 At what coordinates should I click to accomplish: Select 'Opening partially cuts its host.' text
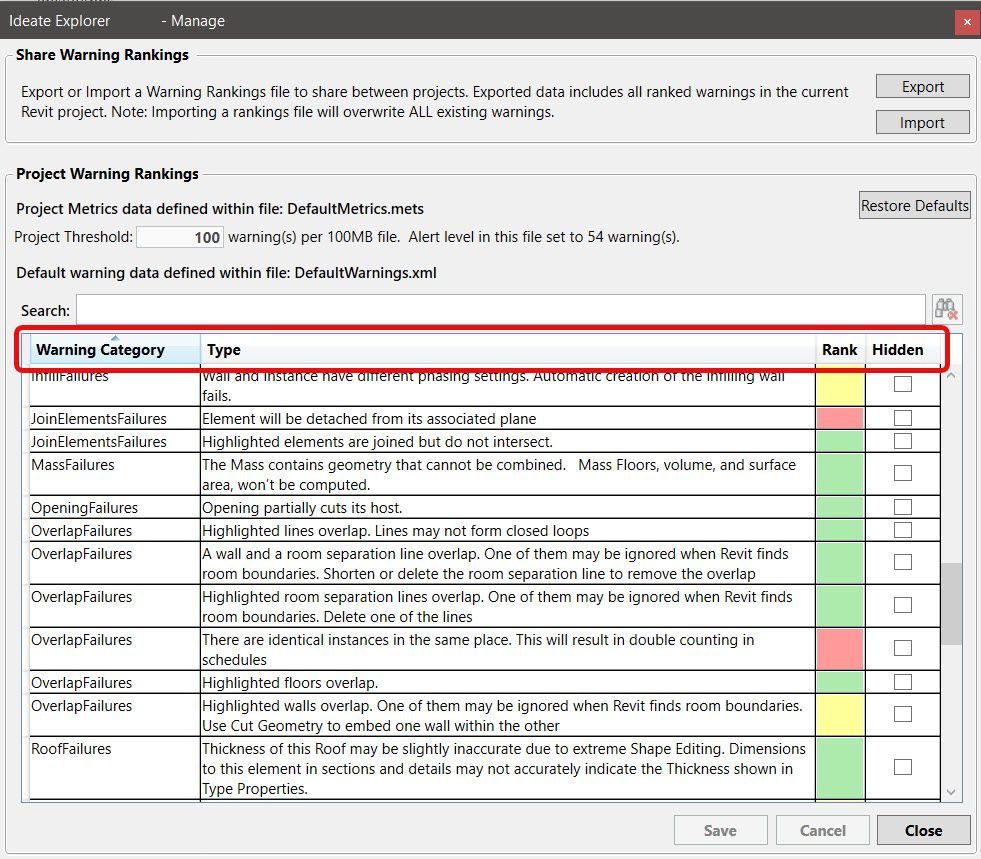[302, 507]
